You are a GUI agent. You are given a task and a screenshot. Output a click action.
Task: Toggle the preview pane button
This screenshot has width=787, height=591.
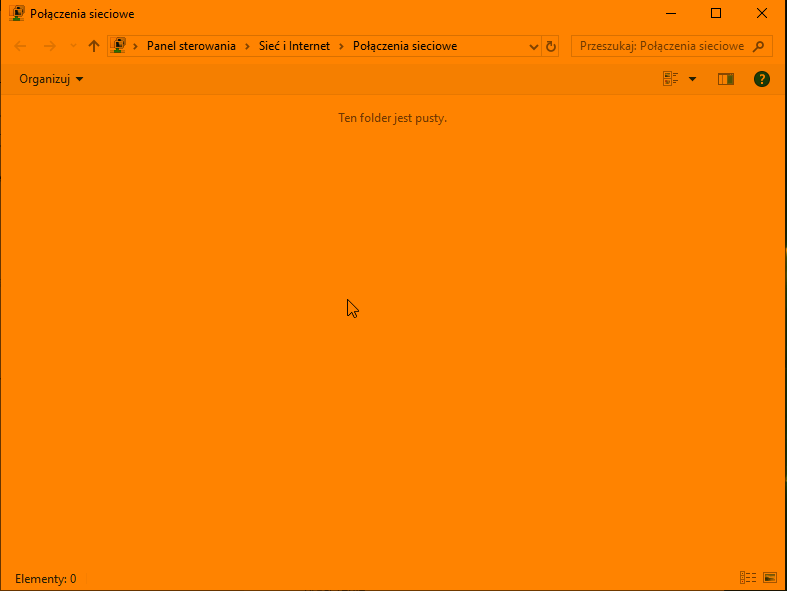(x=726, y=79)
